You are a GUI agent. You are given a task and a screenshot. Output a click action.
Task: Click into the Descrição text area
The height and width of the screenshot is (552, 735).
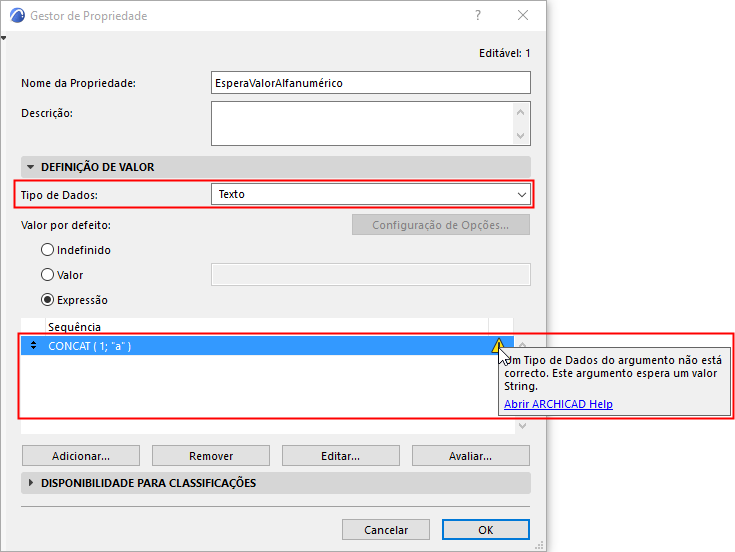362,123
